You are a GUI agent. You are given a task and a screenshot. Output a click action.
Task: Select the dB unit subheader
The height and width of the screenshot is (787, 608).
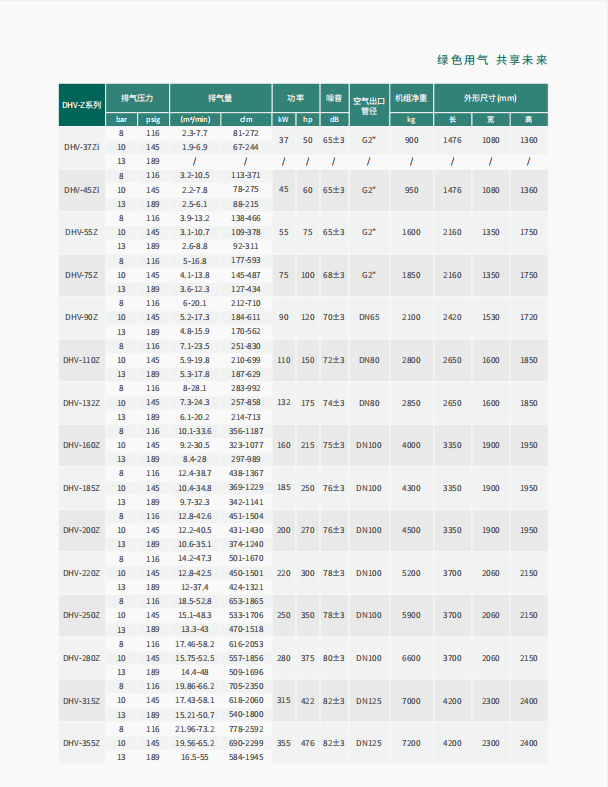334,119
